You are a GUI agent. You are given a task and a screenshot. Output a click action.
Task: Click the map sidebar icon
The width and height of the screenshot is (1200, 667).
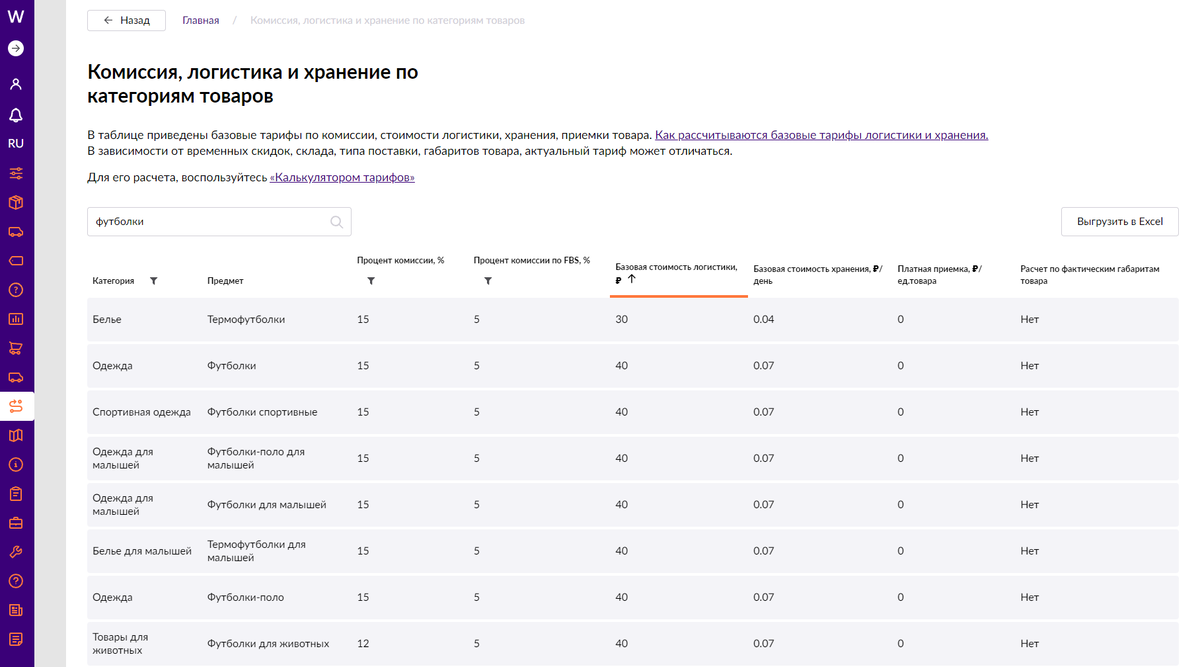point(16,435)
